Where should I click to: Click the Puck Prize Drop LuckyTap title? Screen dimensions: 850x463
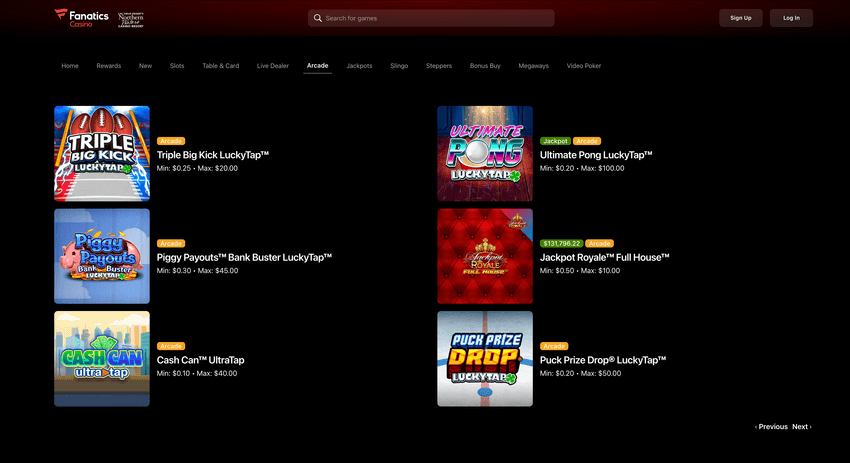[x=603, y=360]
